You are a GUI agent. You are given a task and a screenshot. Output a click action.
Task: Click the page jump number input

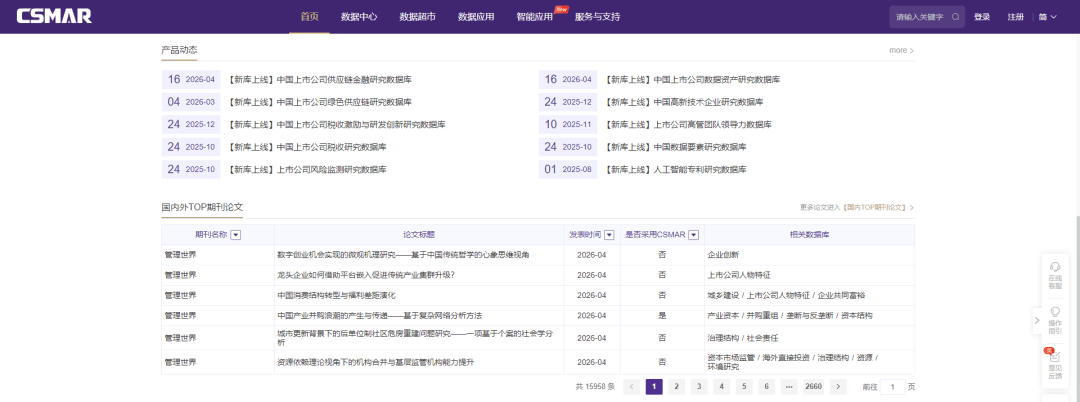coord(893,387)
